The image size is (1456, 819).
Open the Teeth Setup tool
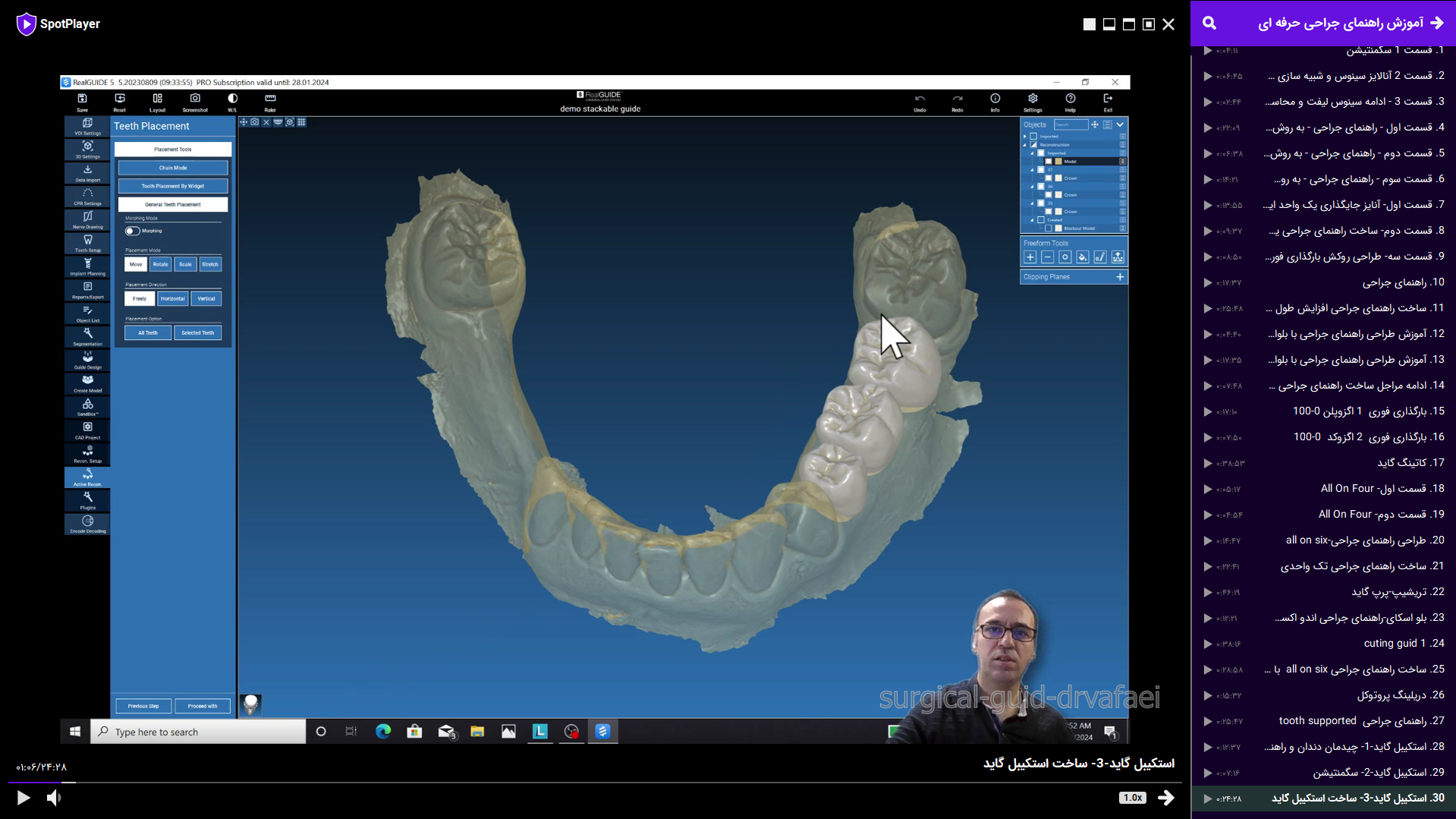coord(87,244)
